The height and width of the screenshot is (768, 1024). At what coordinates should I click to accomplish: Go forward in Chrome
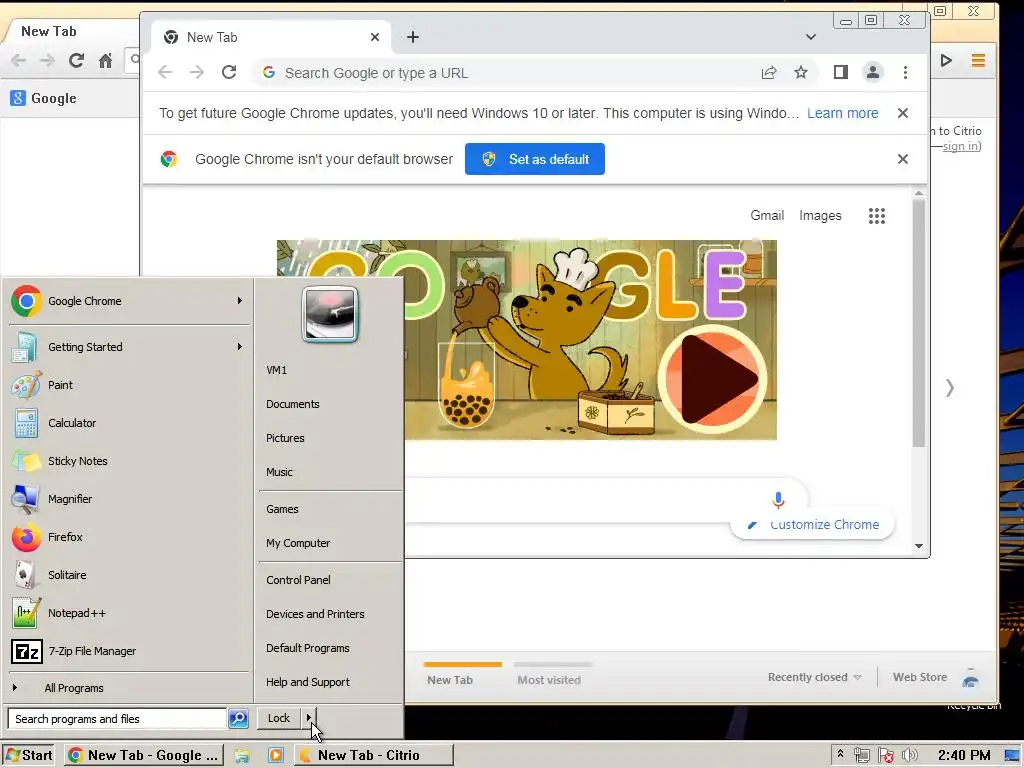[x=197, y=72]
